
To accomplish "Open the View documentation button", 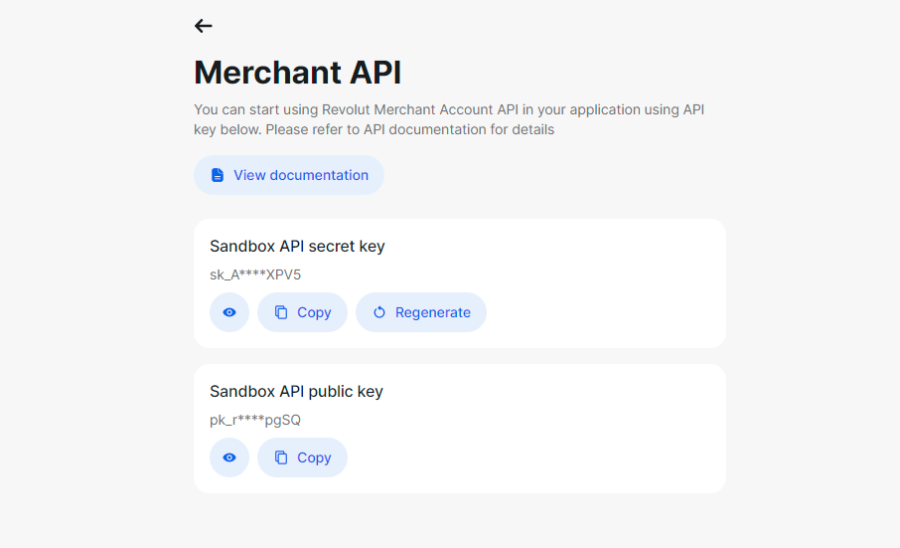I will (289, 175).
